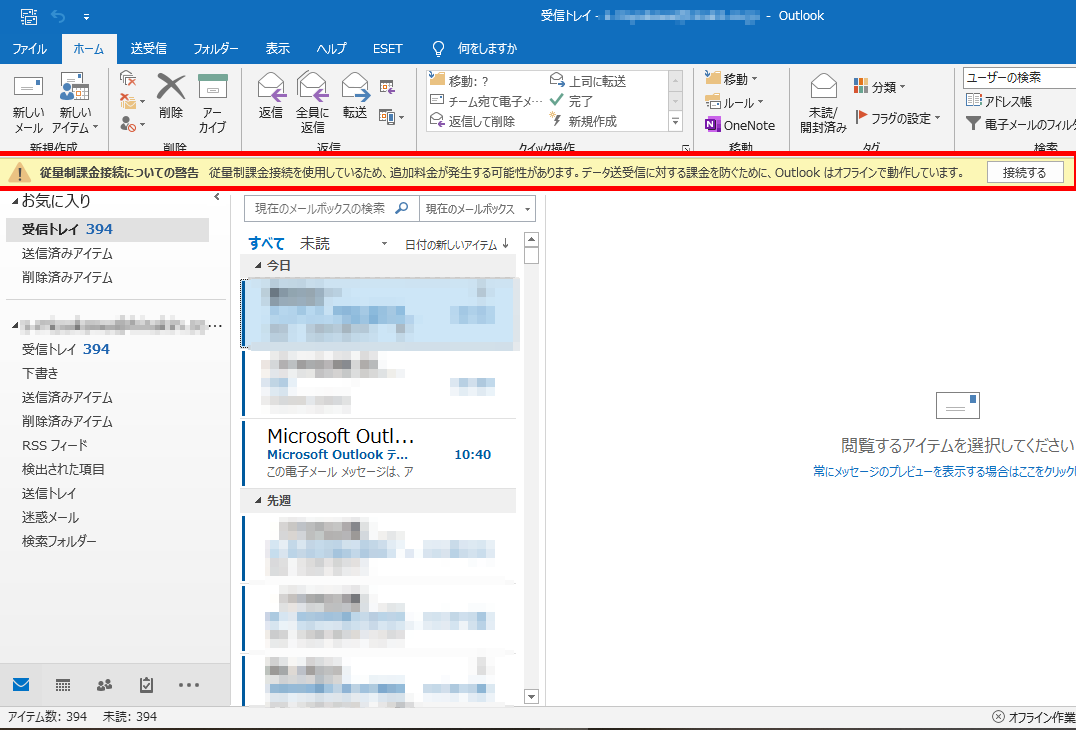The height and width of the screenshot is (730, 1076).
Task: Click the 削除 delete icon
Action: 171,96
